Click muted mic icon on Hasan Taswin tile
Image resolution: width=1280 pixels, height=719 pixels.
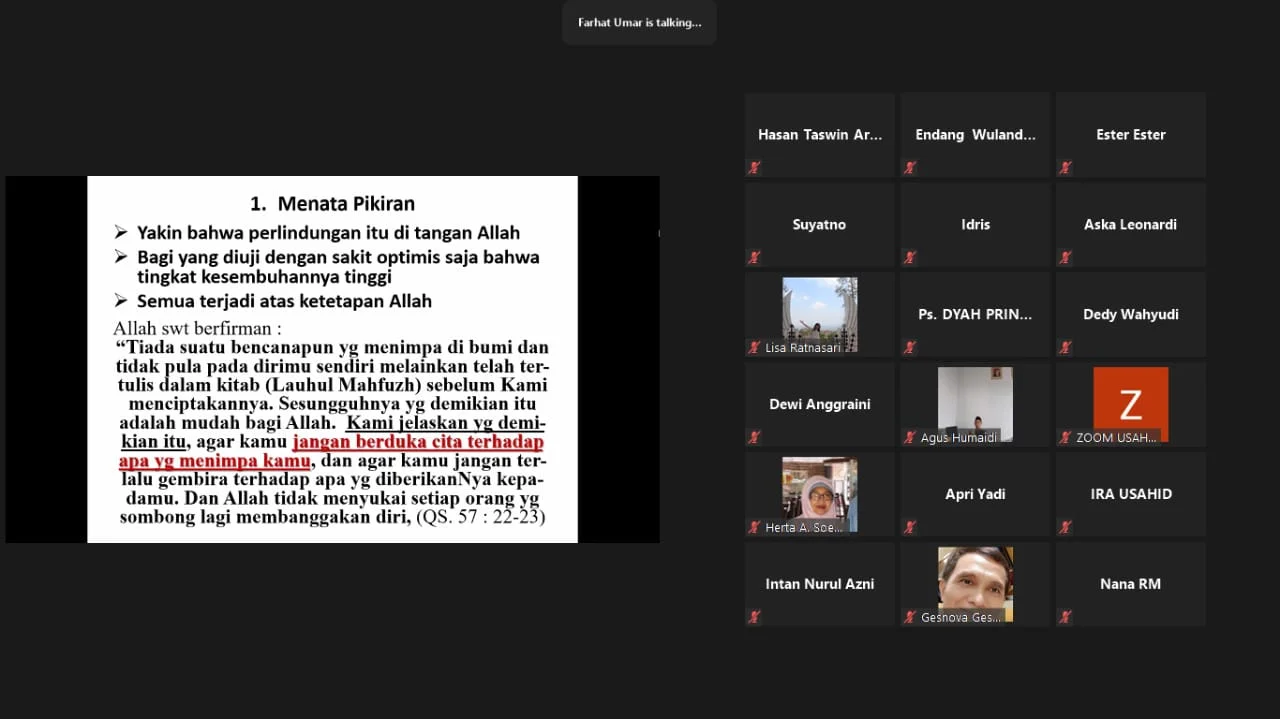click(754, 168)
